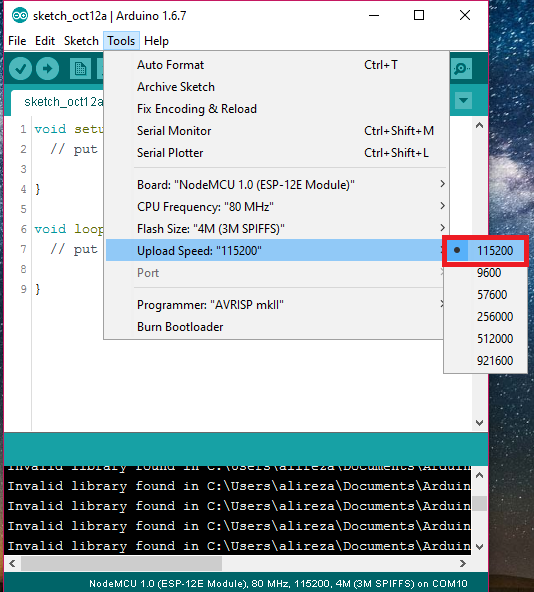The height and width of the screenshot is (592, 534).
Task: Close the Tools menu
Action: coord(121,41)
